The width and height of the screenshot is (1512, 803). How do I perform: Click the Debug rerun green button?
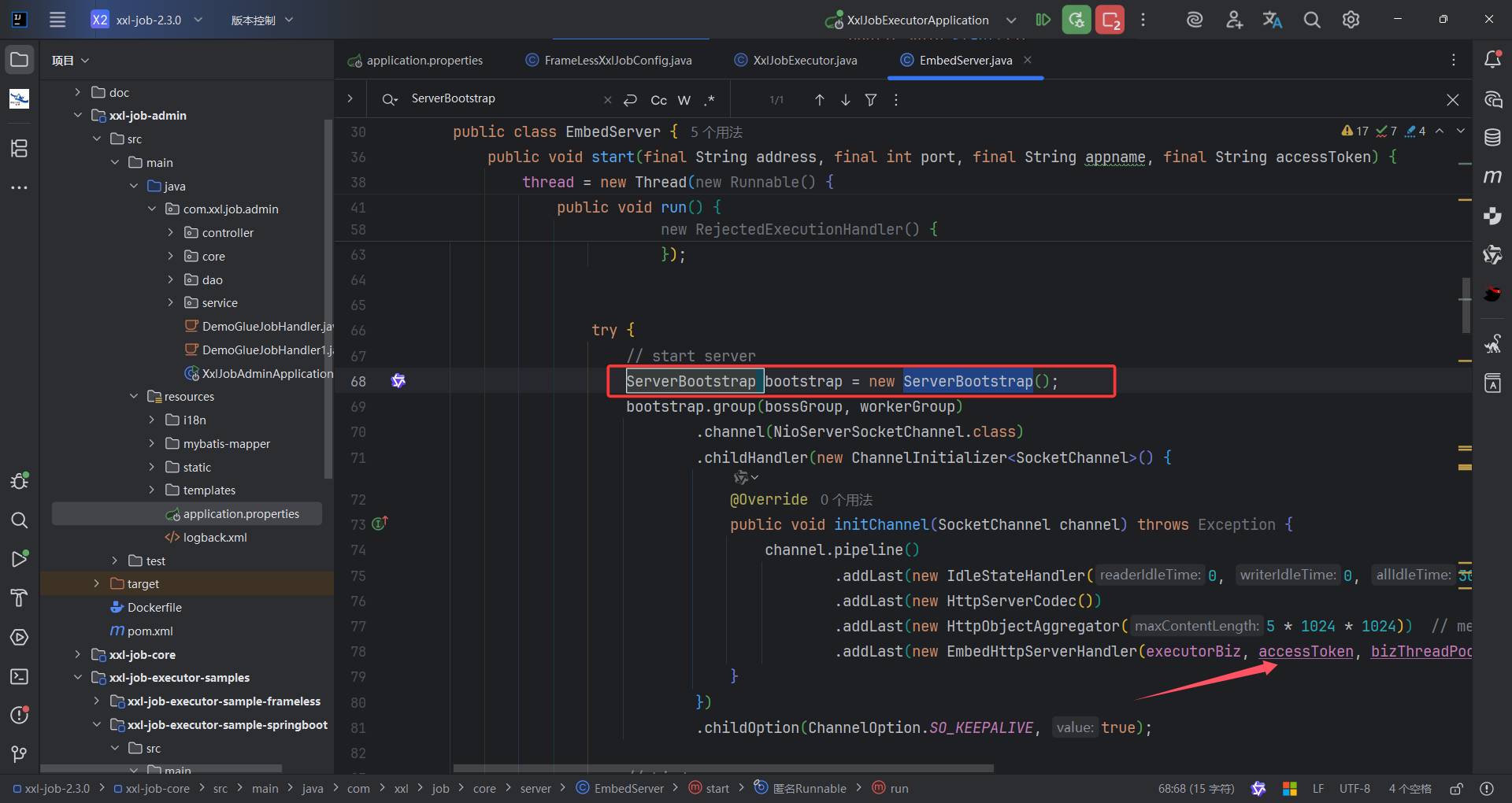point(1077,20)
